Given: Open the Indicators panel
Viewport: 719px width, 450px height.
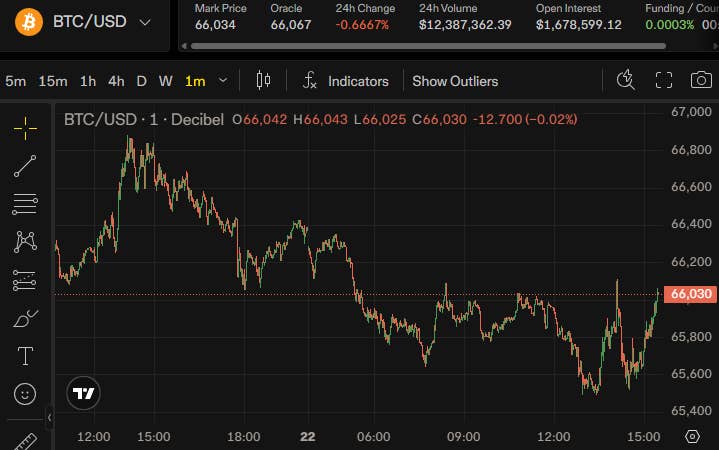Looking at the screenshot, I should click(x=345, y=81).
